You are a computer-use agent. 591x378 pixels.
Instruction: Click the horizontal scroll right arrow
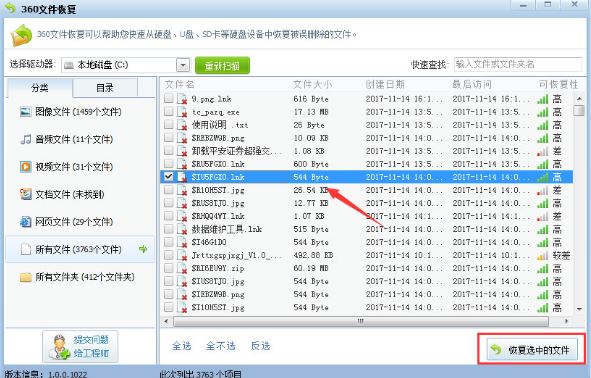(566, 321)
